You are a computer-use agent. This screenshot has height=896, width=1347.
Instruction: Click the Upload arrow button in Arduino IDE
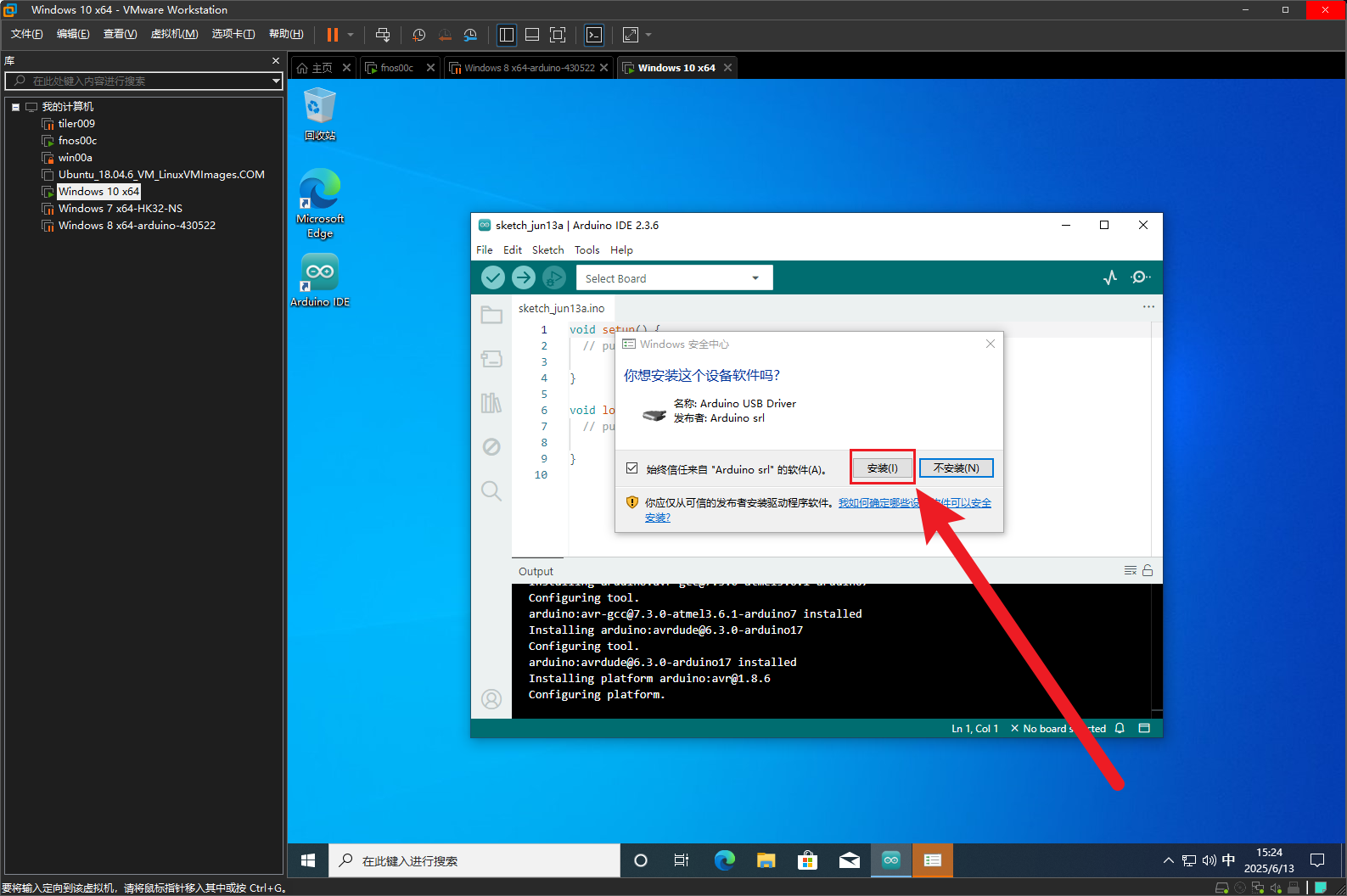coord(524,277)
